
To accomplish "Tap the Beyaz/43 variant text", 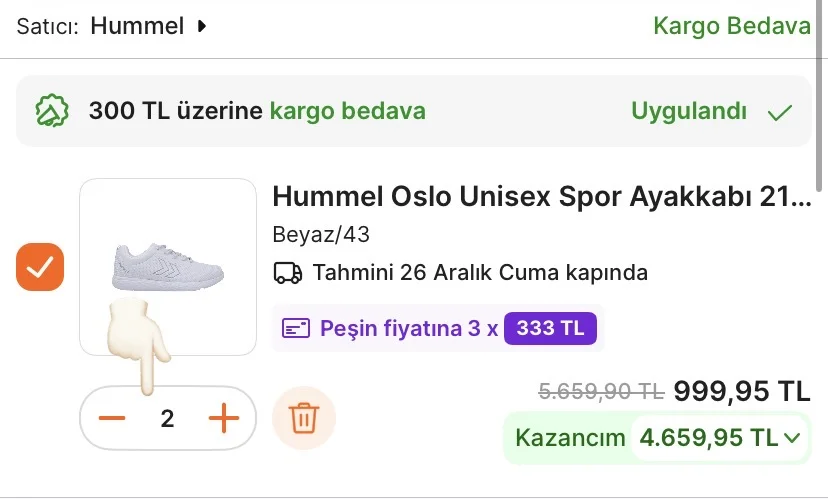I will coord(321,235).
